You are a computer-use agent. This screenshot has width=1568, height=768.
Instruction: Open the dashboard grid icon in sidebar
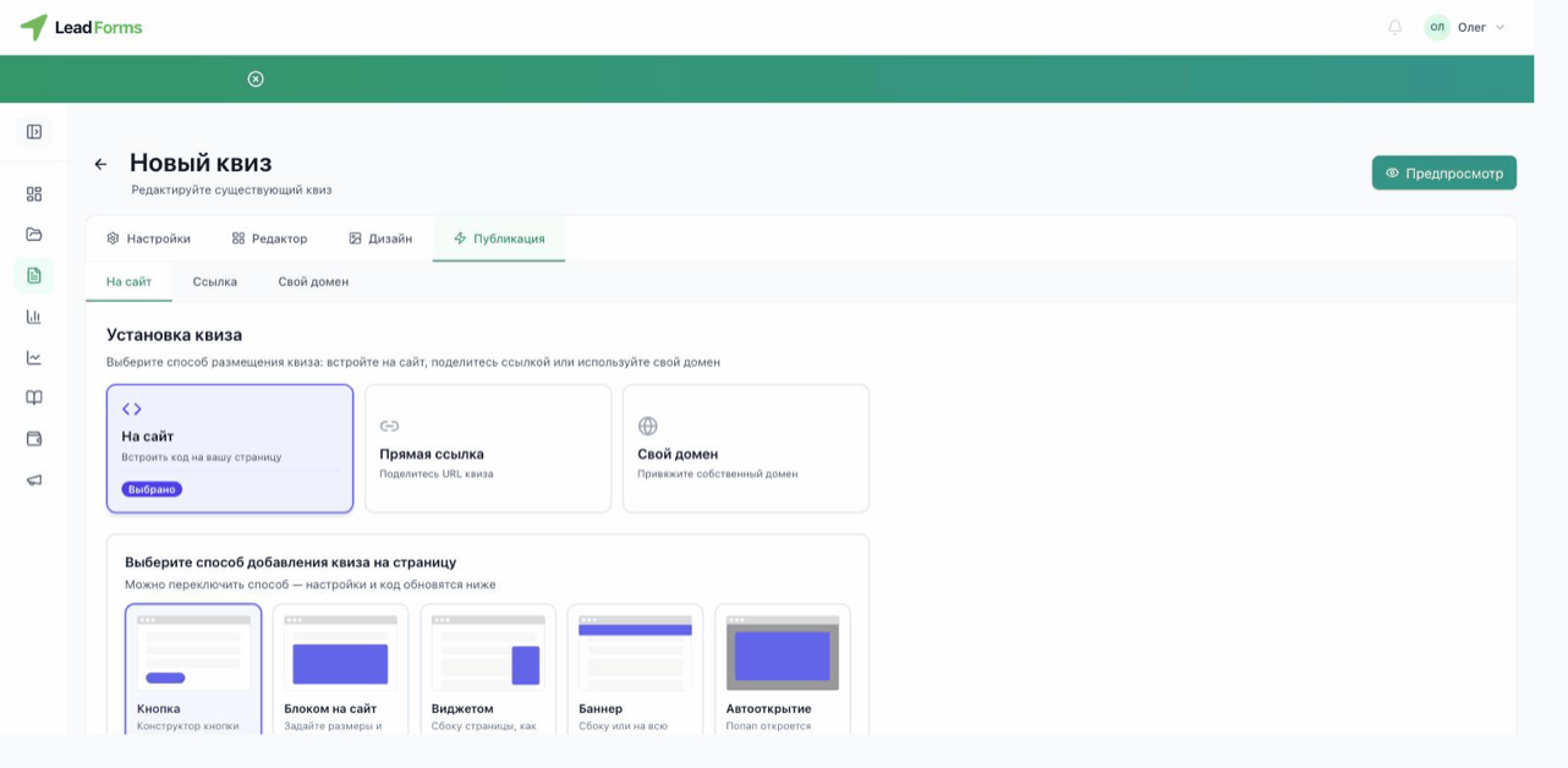(x=34, y=194)
